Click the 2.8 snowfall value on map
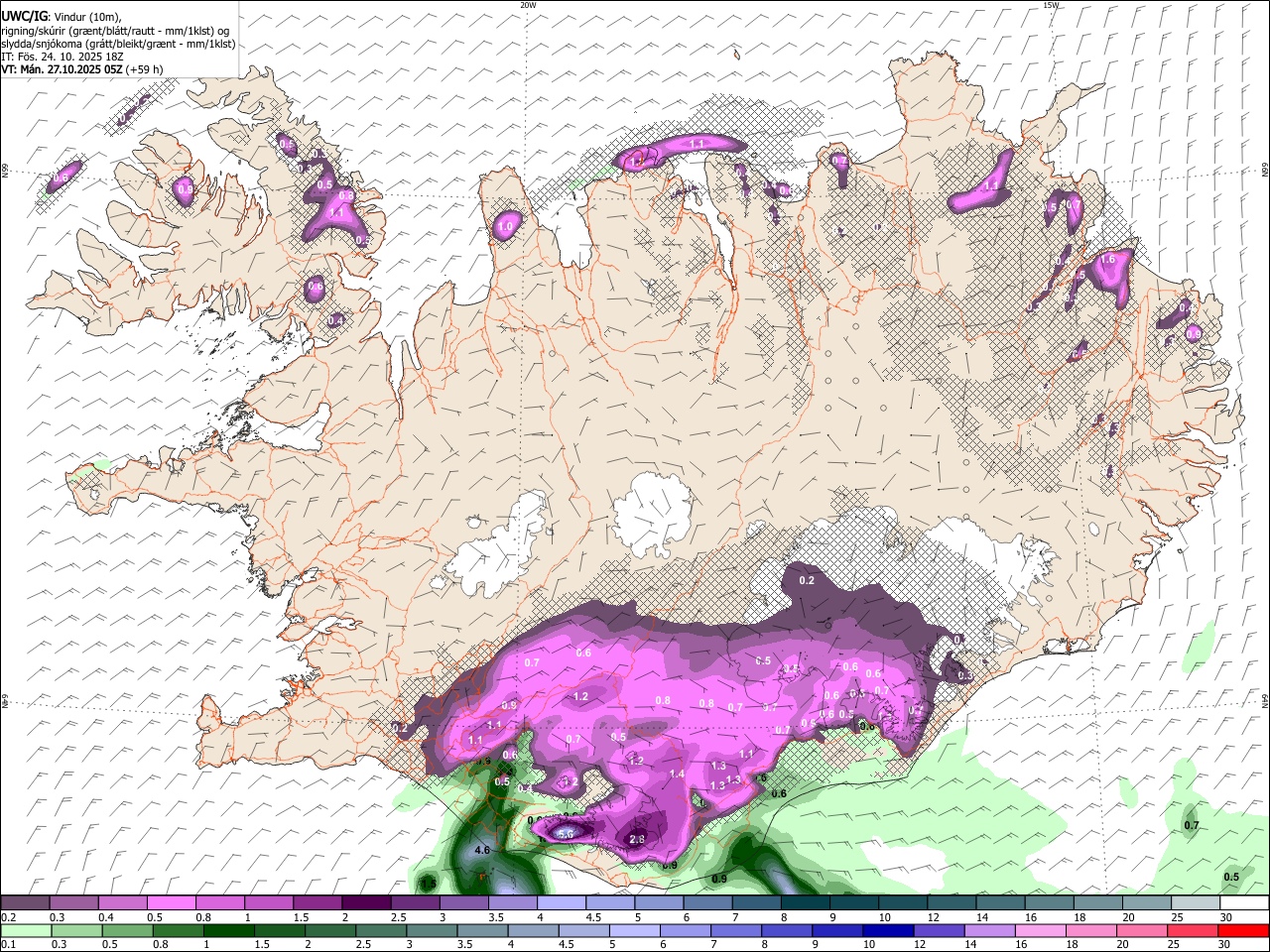The width and height of the screenshot is (1270, 952). 637,840
